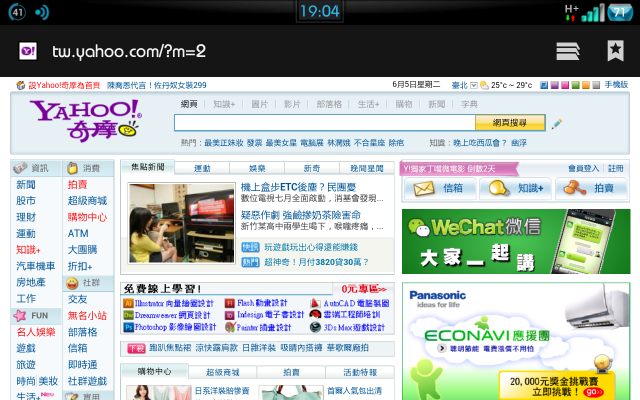Switch to the 娛樂 news tab

pyautogui.click(x=257, y=168)
